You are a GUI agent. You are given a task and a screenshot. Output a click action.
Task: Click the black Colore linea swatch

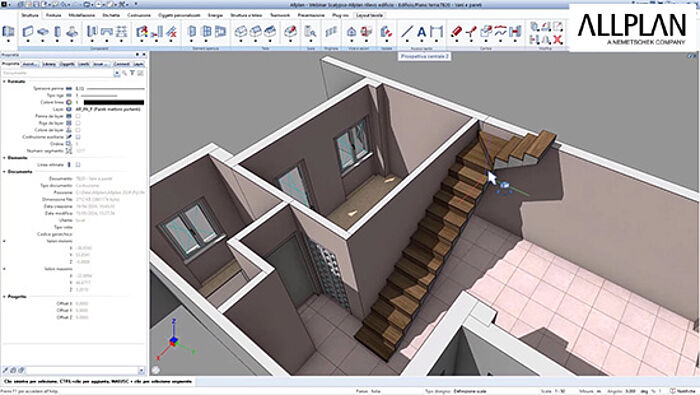point(114,102)
